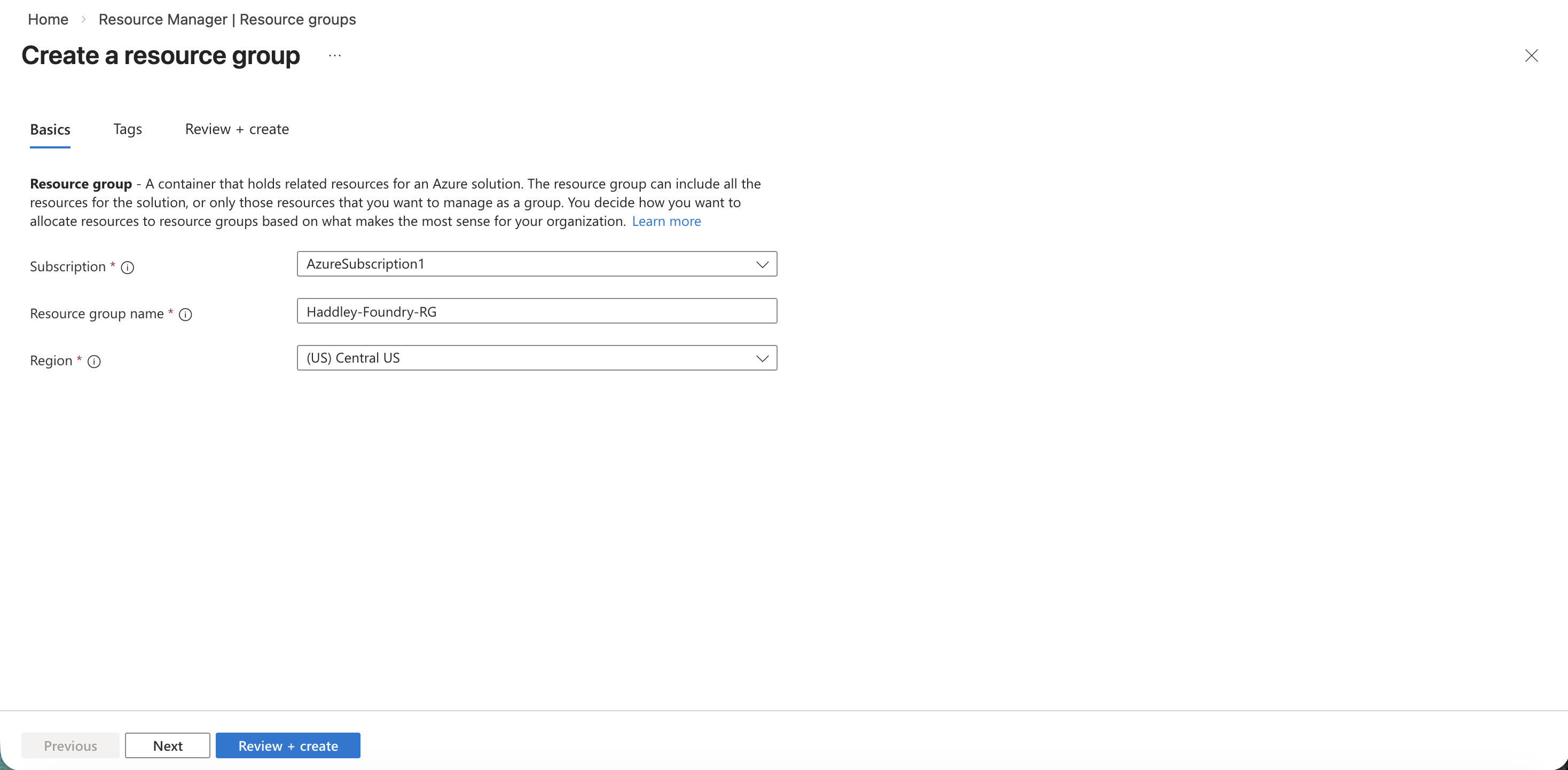Go to Home breadcrumb link
Viewport: 1568px width, 770px height.
click(48, 19)
